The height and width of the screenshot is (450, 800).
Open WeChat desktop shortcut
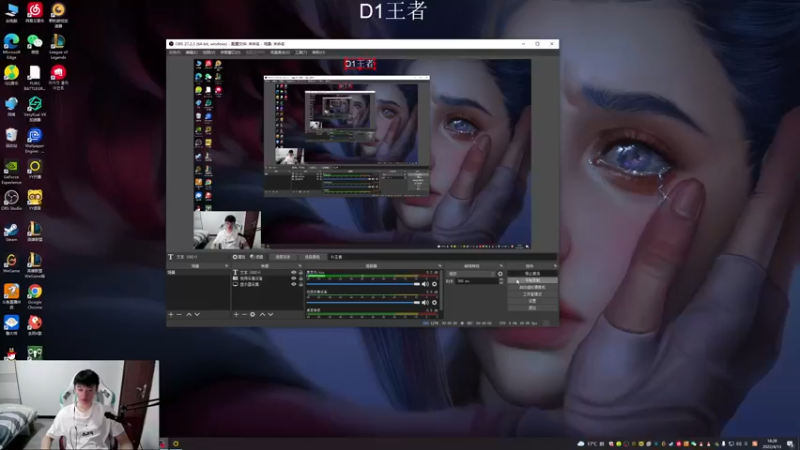pyautogui.click(x=35, y=43)
